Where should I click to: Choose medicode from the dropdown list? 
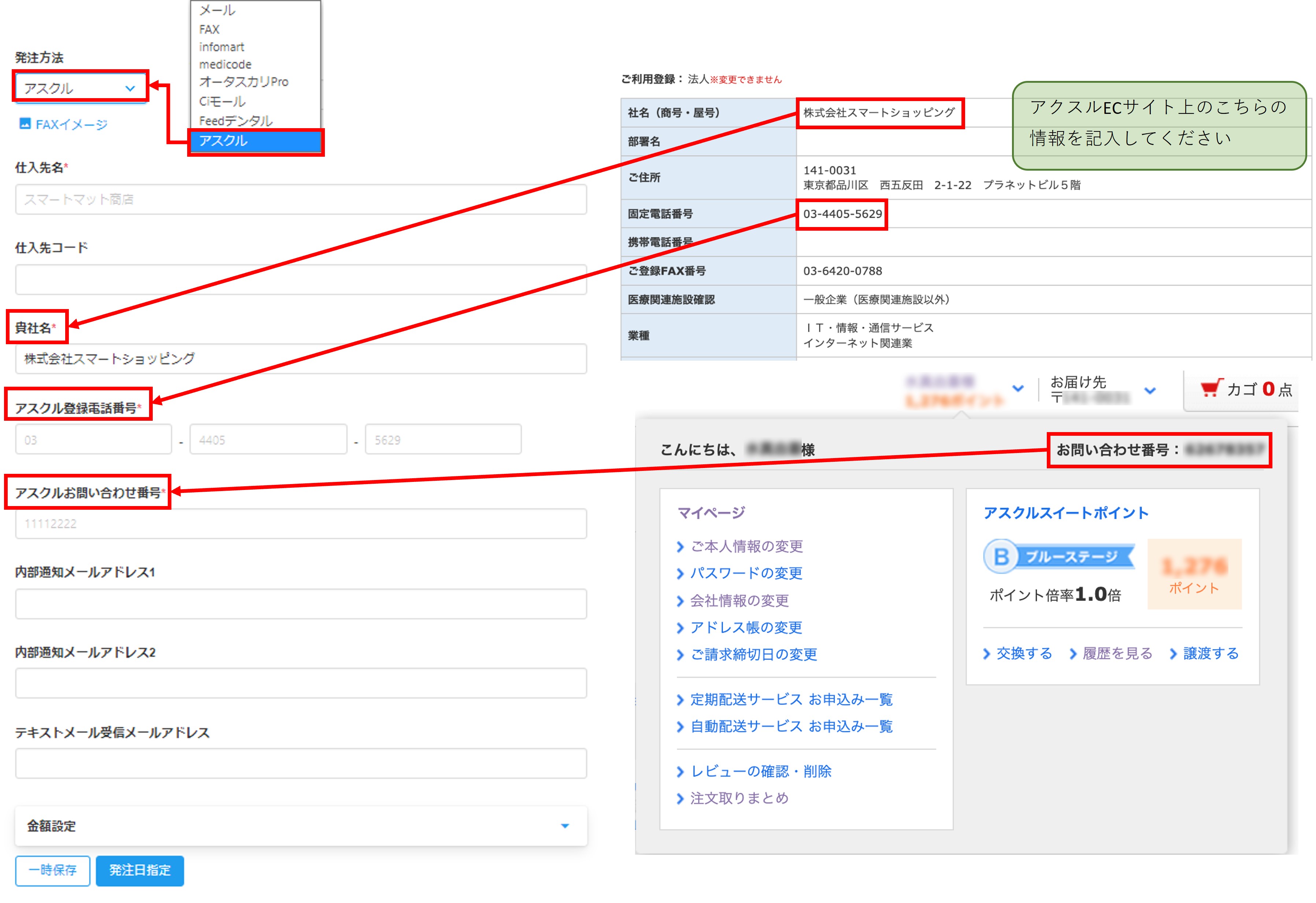225,64
